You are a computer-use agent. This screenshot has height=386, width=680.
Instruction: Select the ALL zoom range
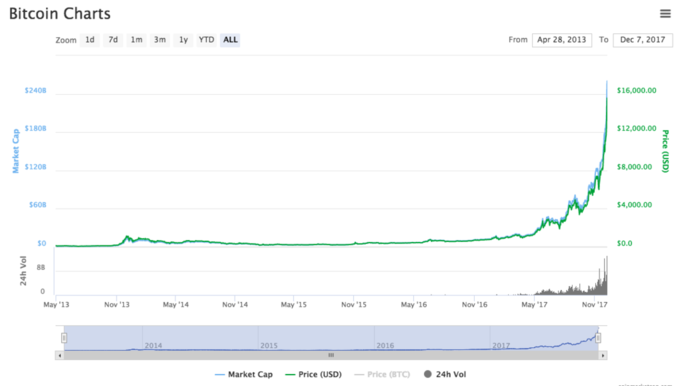230,40
